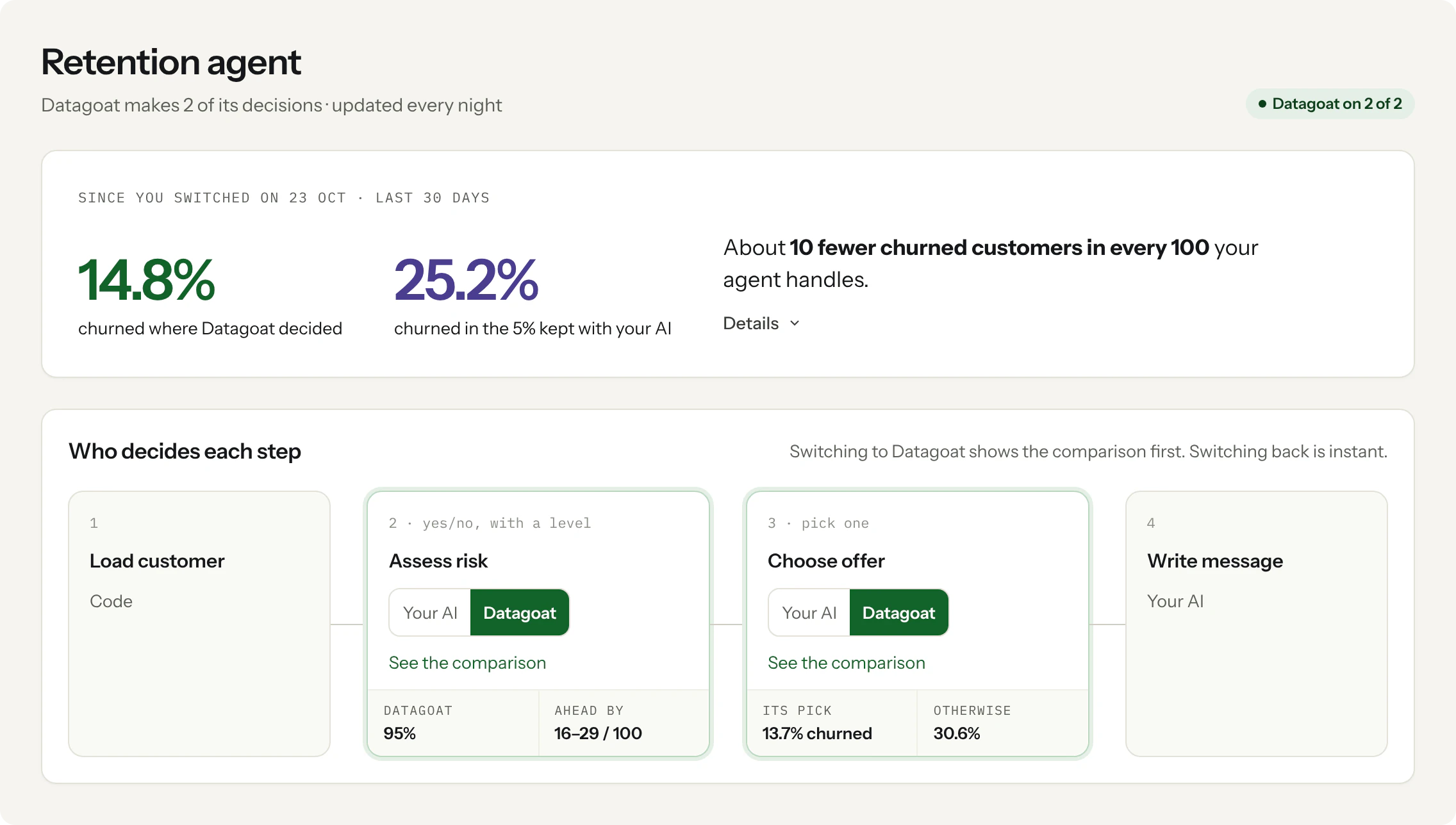Open See the comparison under Choose offer

pyautogui.click(x=847, y=663)
